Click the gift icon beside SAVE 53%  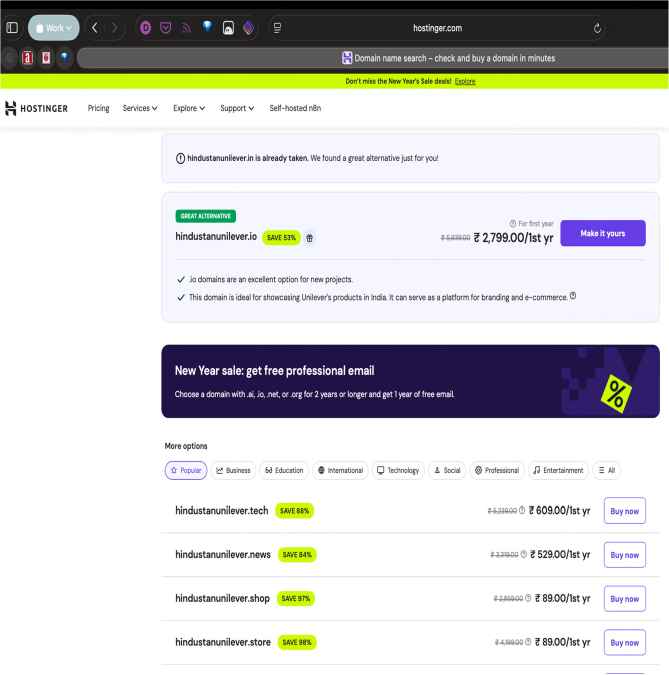pyautogui.click(x=310, y=238)
